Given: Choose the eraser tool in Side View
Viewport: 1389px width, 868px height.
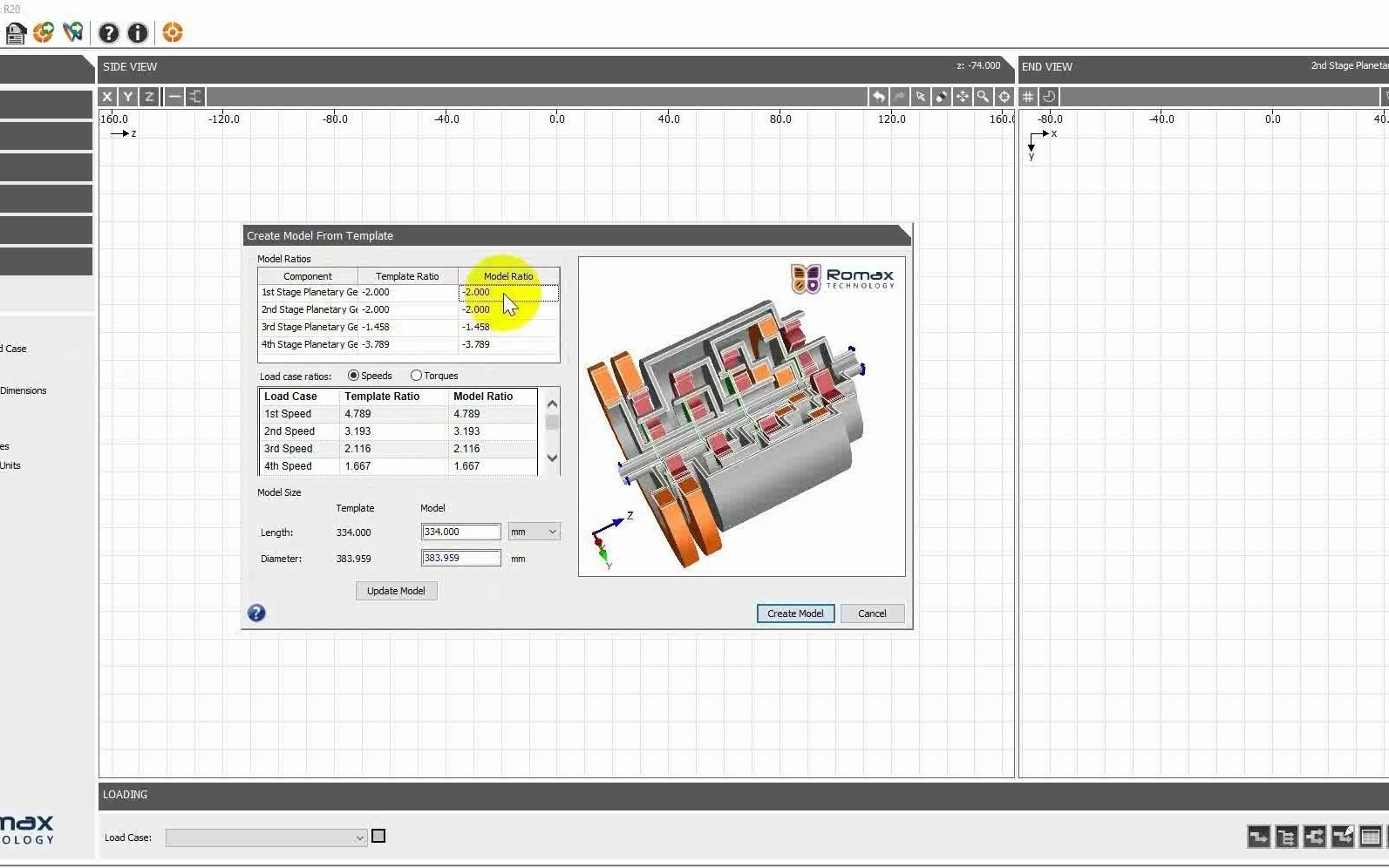Looking at the screenshot, I should (x=941, y=97).
